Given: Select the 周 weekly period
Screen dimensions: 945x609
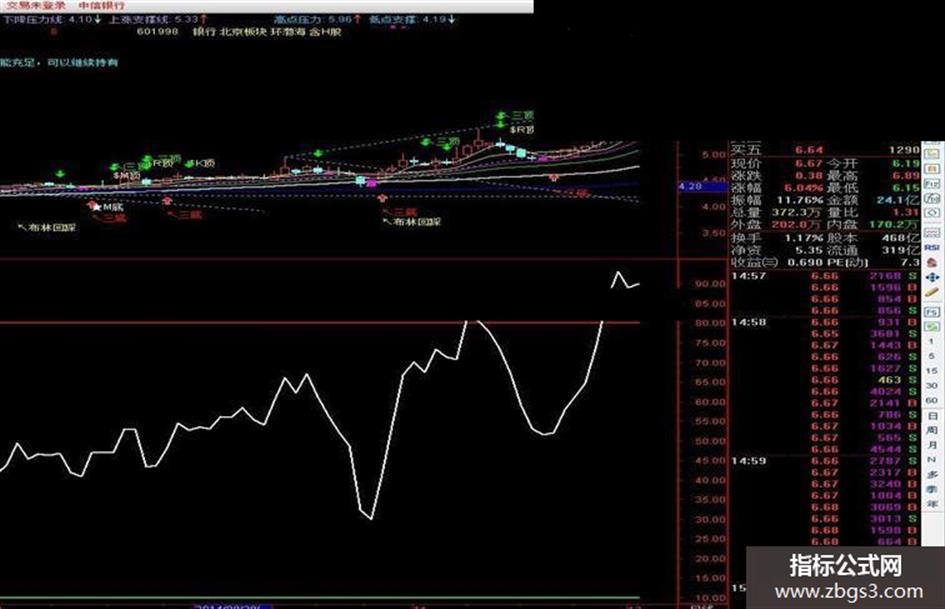Looking at the screenshot, I should point(932,430).
